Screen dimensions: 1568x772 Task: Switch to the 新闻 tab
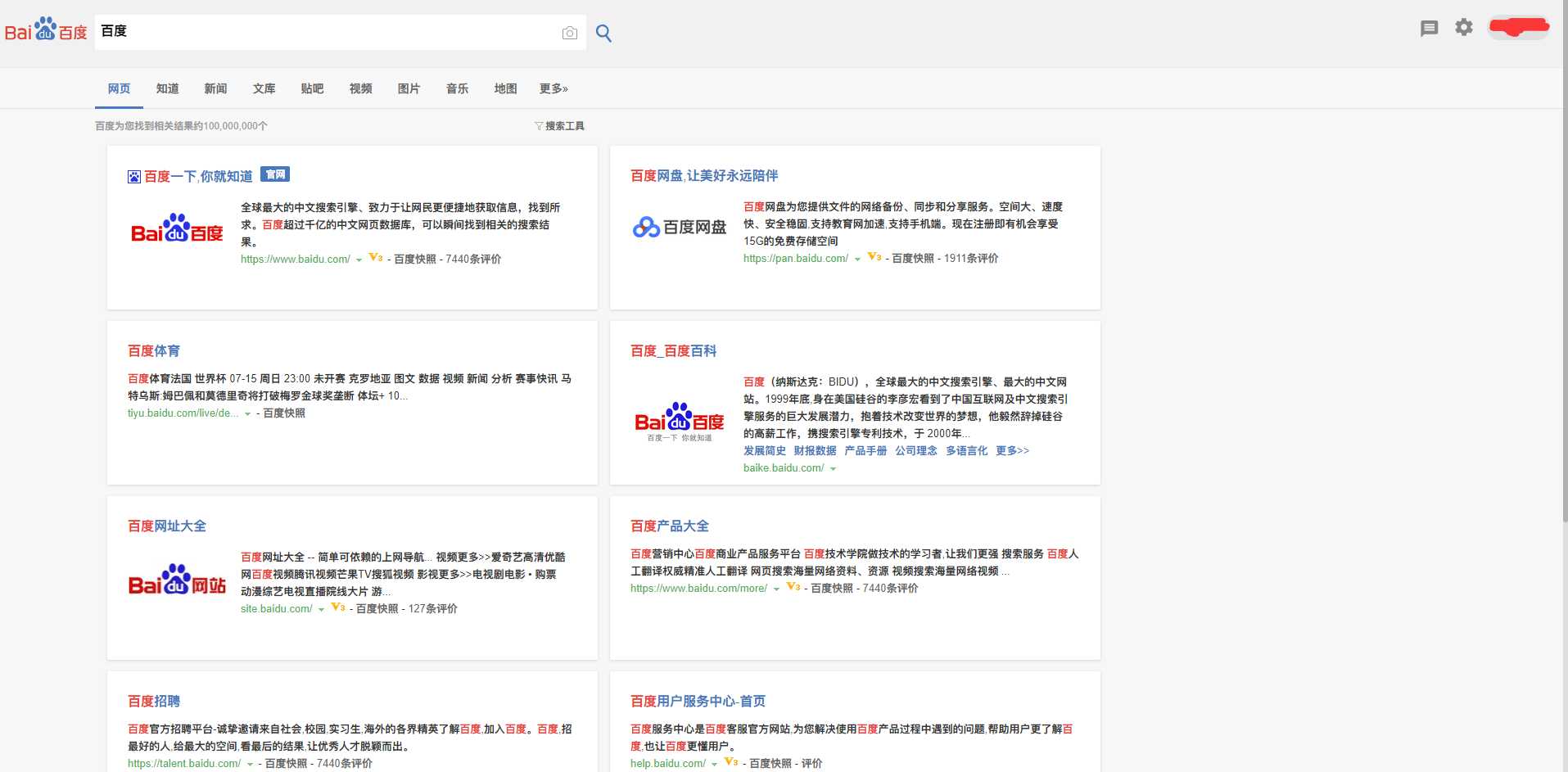coord(215,88)
